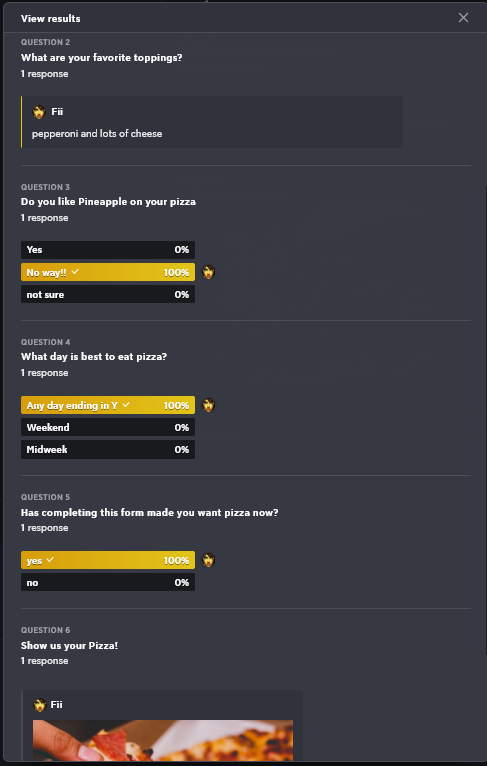Image resolution: width=487 pixels, height=766 pixels.
Task: Click the 100% No way!! progress bar
Action: click(108, 272)
